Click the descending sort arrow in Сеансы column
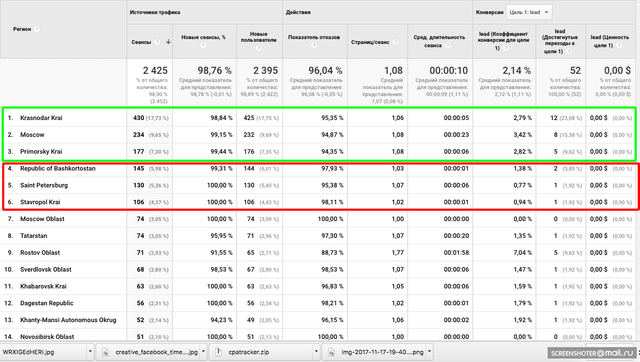 click(x=168, y=42)
